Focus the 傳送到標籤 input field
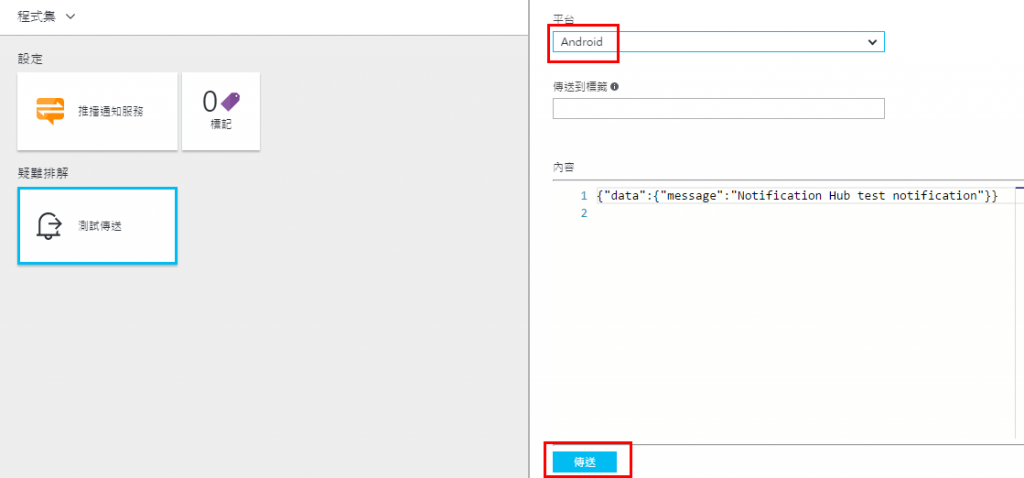 pyautogui.click(x=718, y=108)
